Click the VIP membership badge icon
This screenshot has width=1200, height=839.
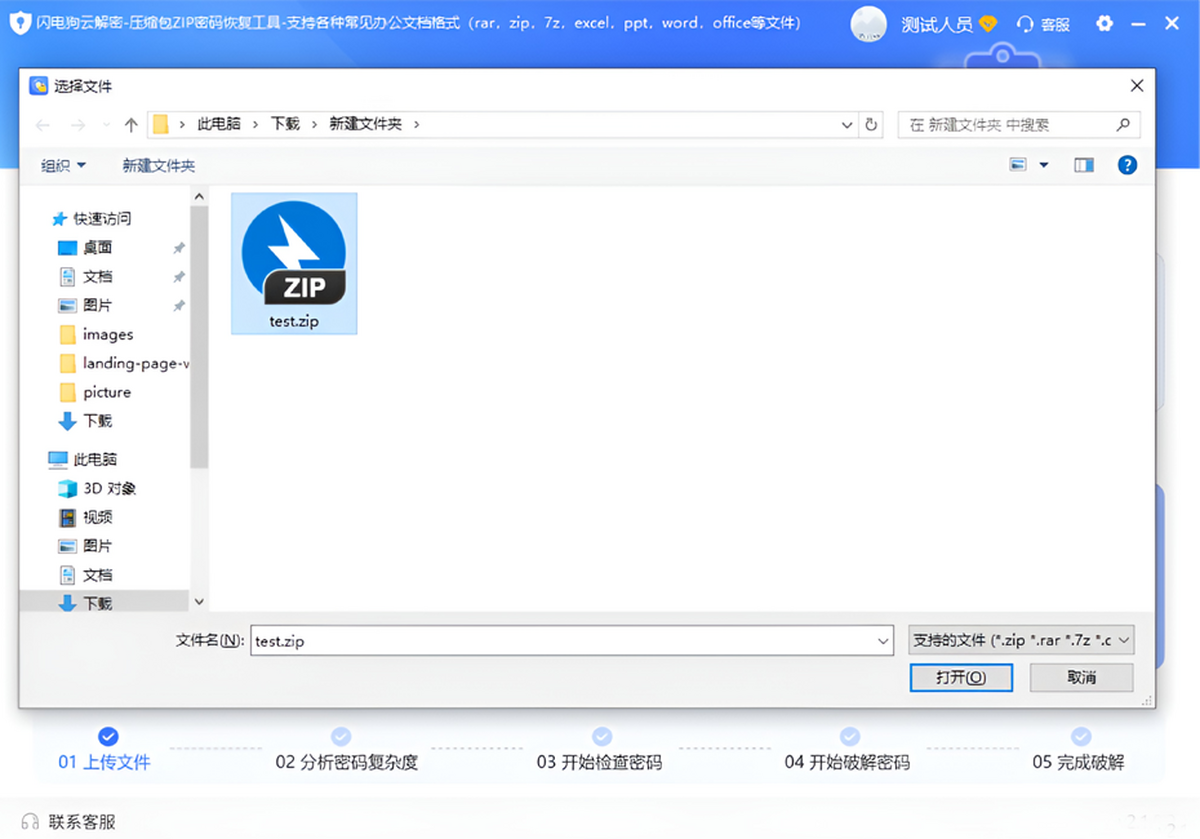pyautogui.click(x=988, y=23)
